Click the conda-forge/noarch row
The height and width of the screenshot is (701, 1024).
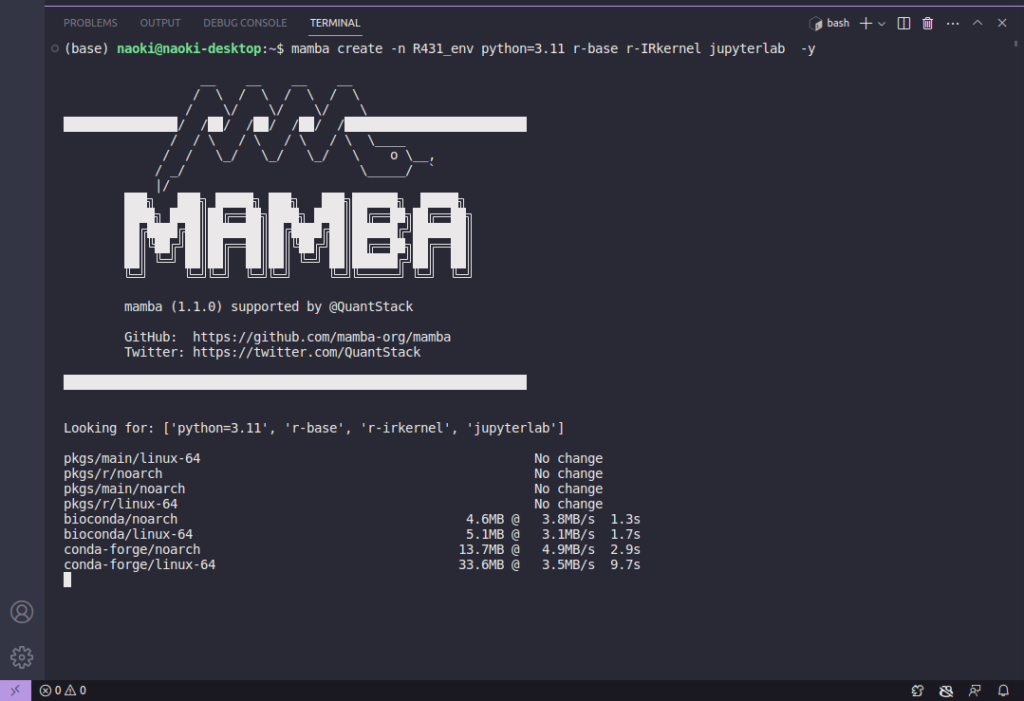tap(352, 549)
